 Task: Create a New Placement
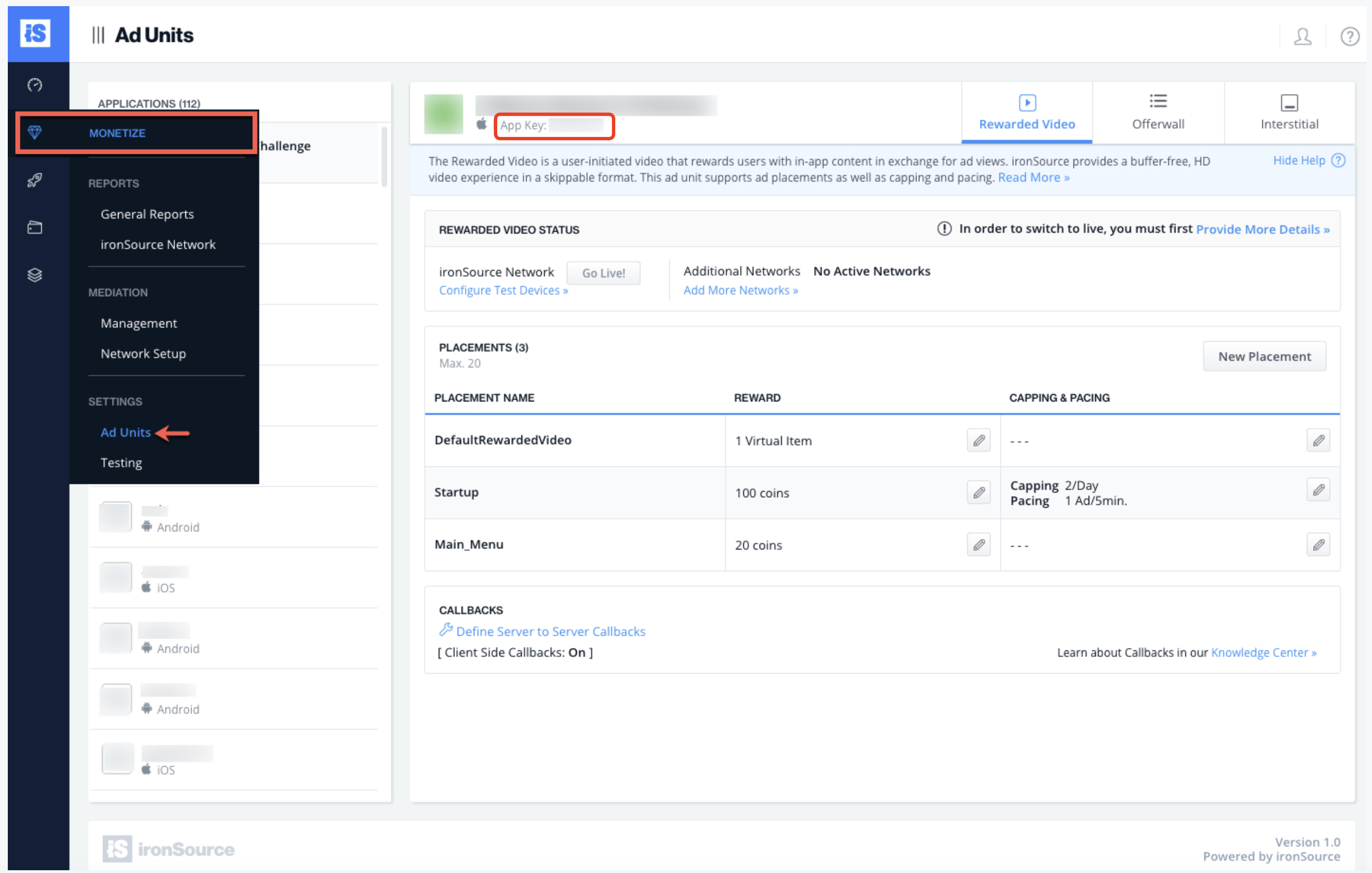[1265, 356]
